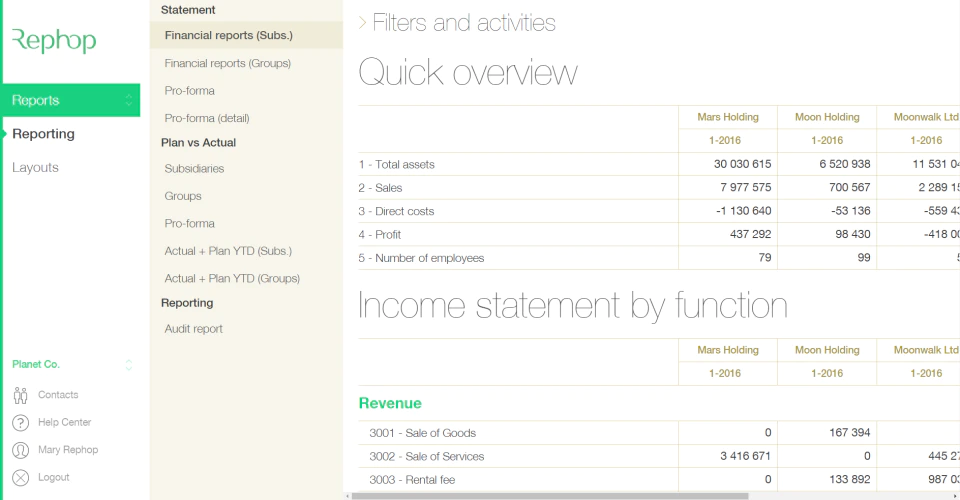Open the Contacts people icon
Screen dimensions: 960x500
[20, 395]
